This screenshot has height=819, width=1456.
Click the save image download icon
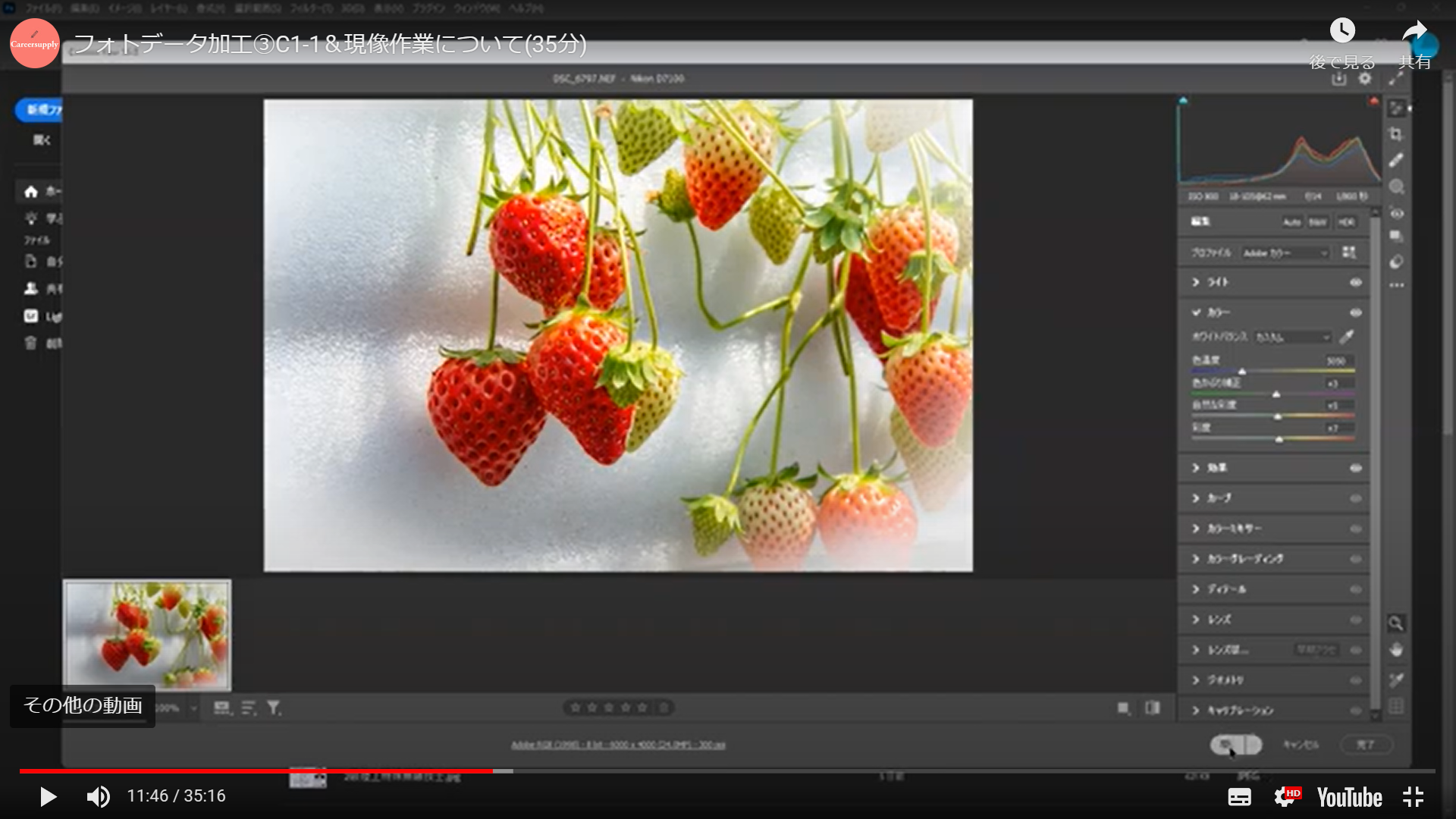click(x=1338, y=79)
